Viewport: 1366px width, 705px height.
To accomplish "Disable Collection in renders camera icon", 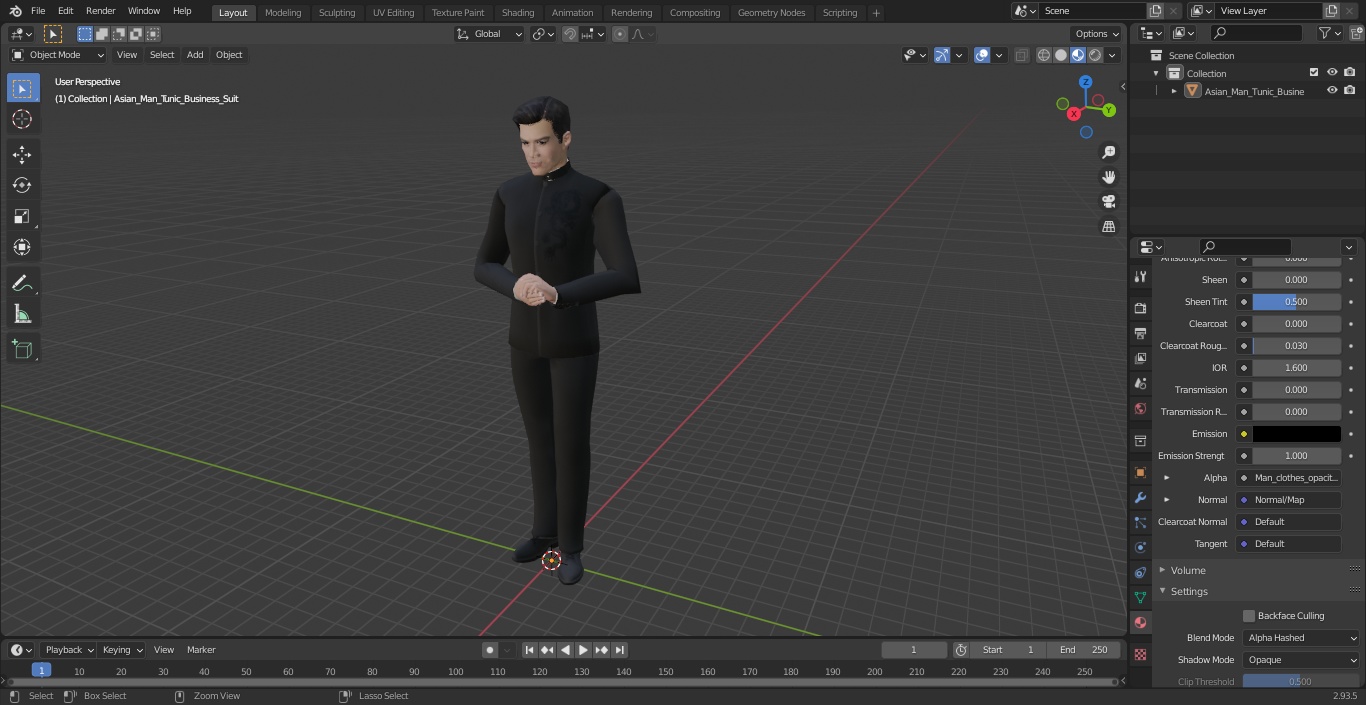I will point(1350,73).
